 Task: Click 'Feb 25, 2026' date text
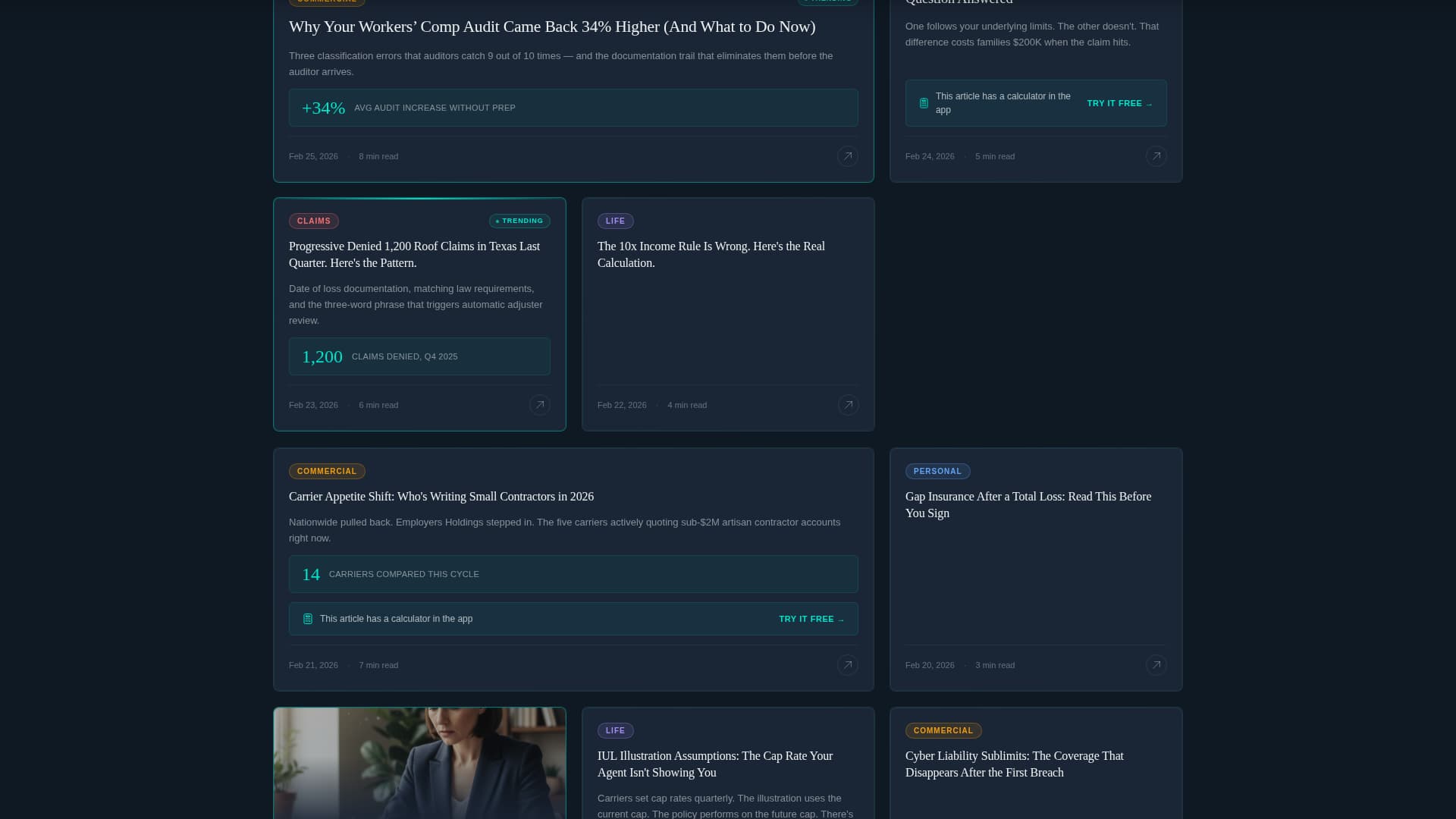coord(313,156)
